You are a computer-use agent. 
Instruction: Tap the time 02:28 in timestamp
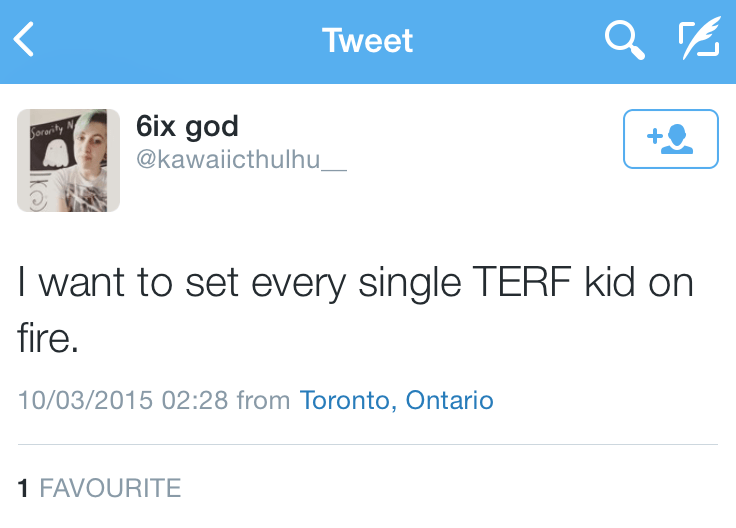[x=198, y=401]
